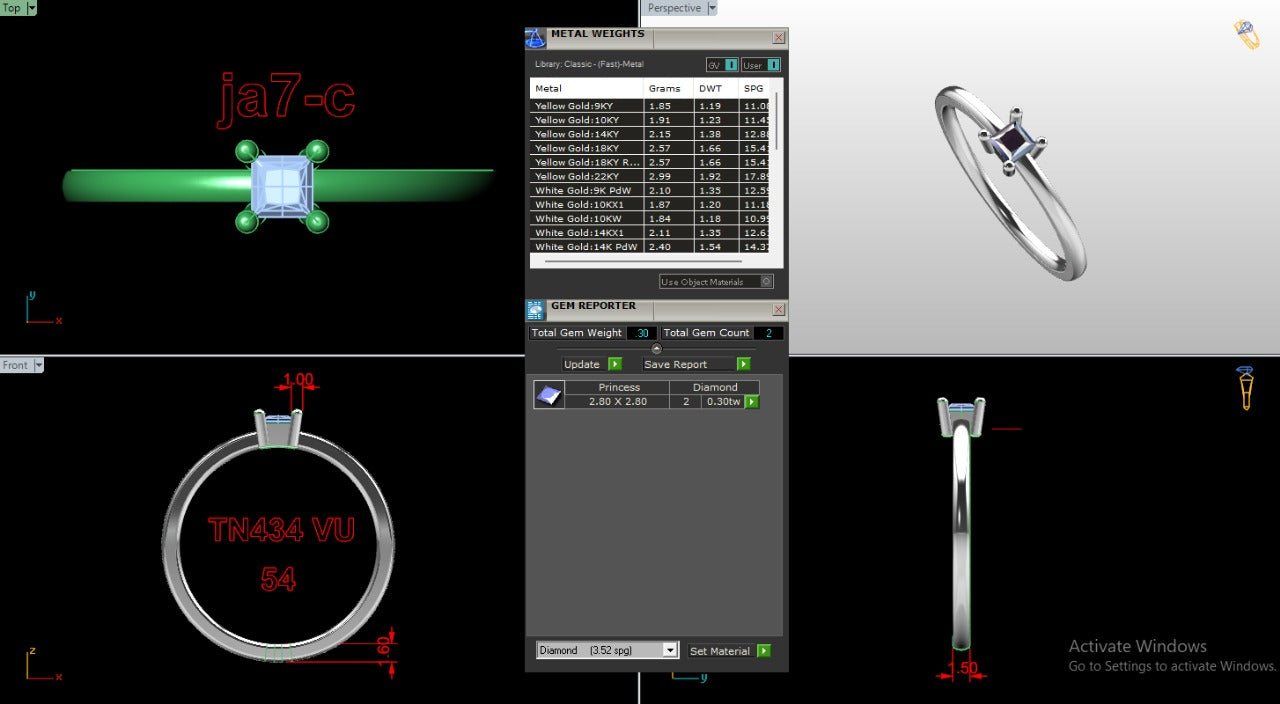This screenshot has width=1280, height=704.
Task: Toggle the GV weight library switch
Action: (x=731, y=65)
